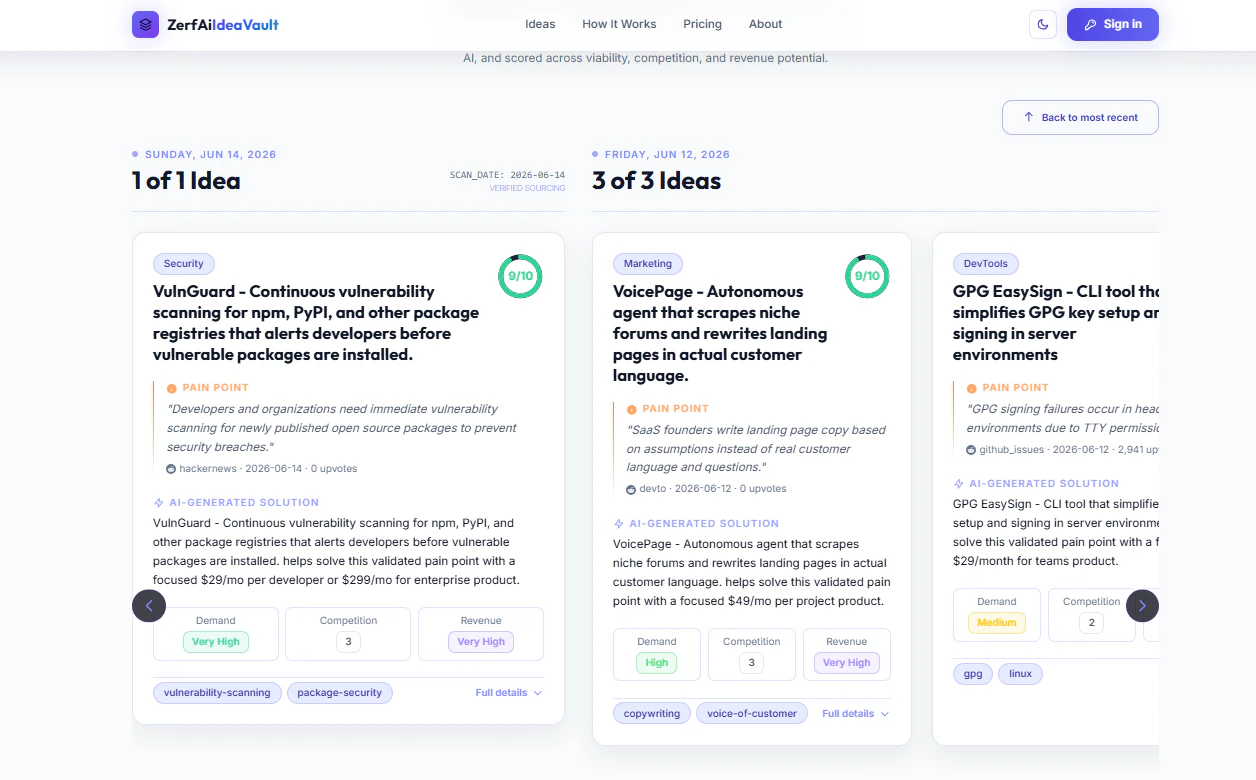This screenshot has width=1256, height=780.
Task: Click the 9/10 score ring on VoicePage
Action: [867, 276]
